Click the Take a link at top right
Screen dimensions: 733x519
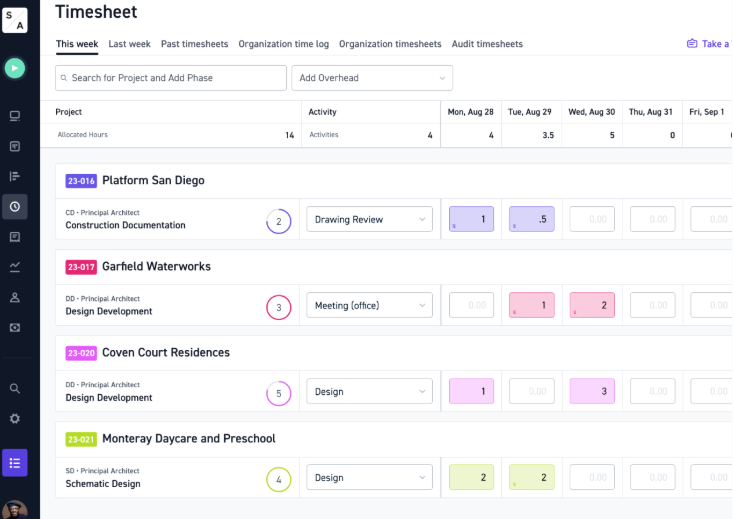[709, 44]
